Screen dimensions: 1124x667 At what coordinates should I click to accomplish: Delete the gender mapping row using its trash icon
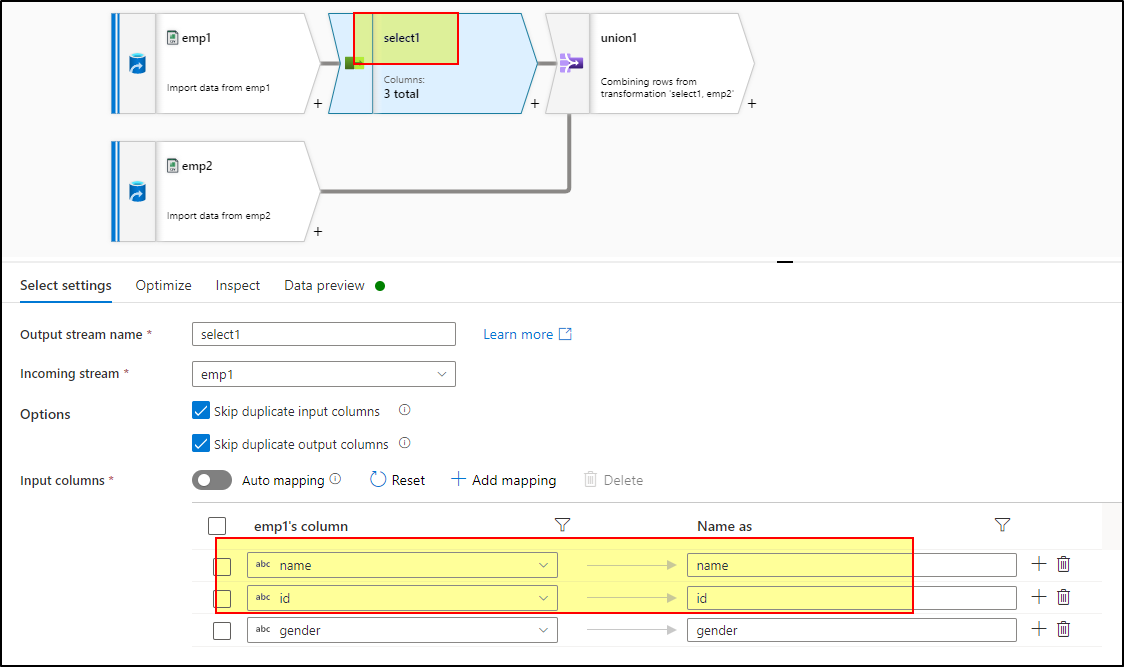[1063, 630]
